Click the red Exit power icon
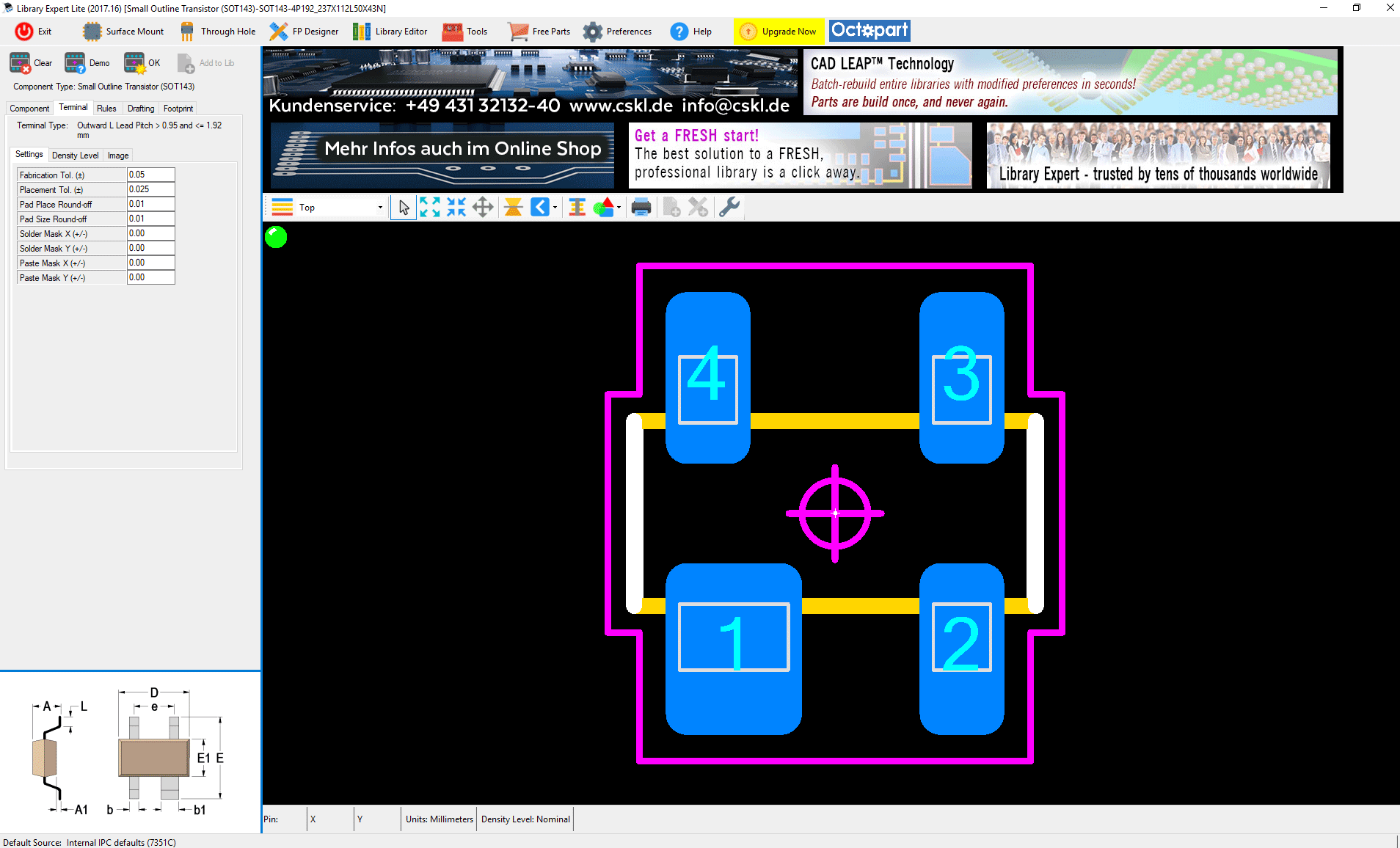 coord(24,31)
